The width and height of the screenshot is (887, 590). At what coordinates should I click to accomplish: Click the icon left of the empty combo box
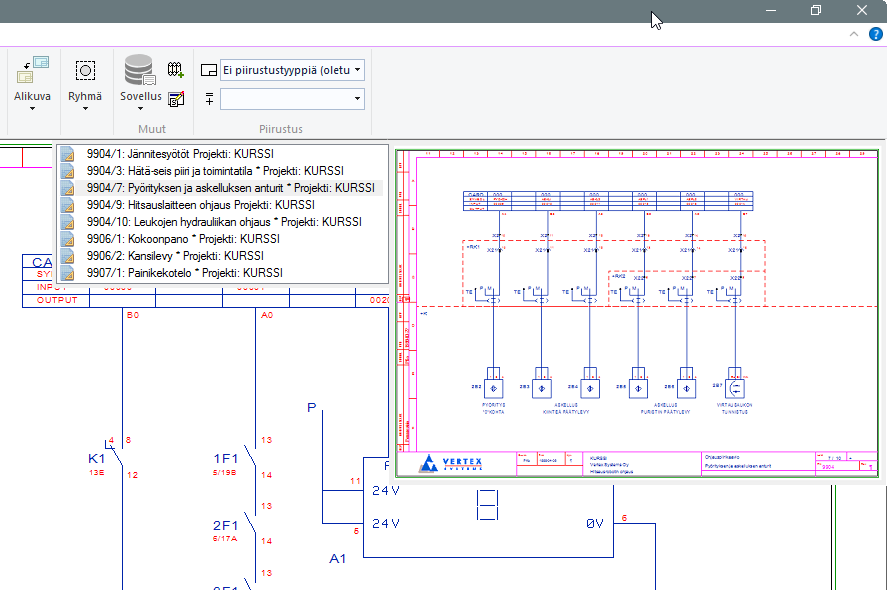208,99
